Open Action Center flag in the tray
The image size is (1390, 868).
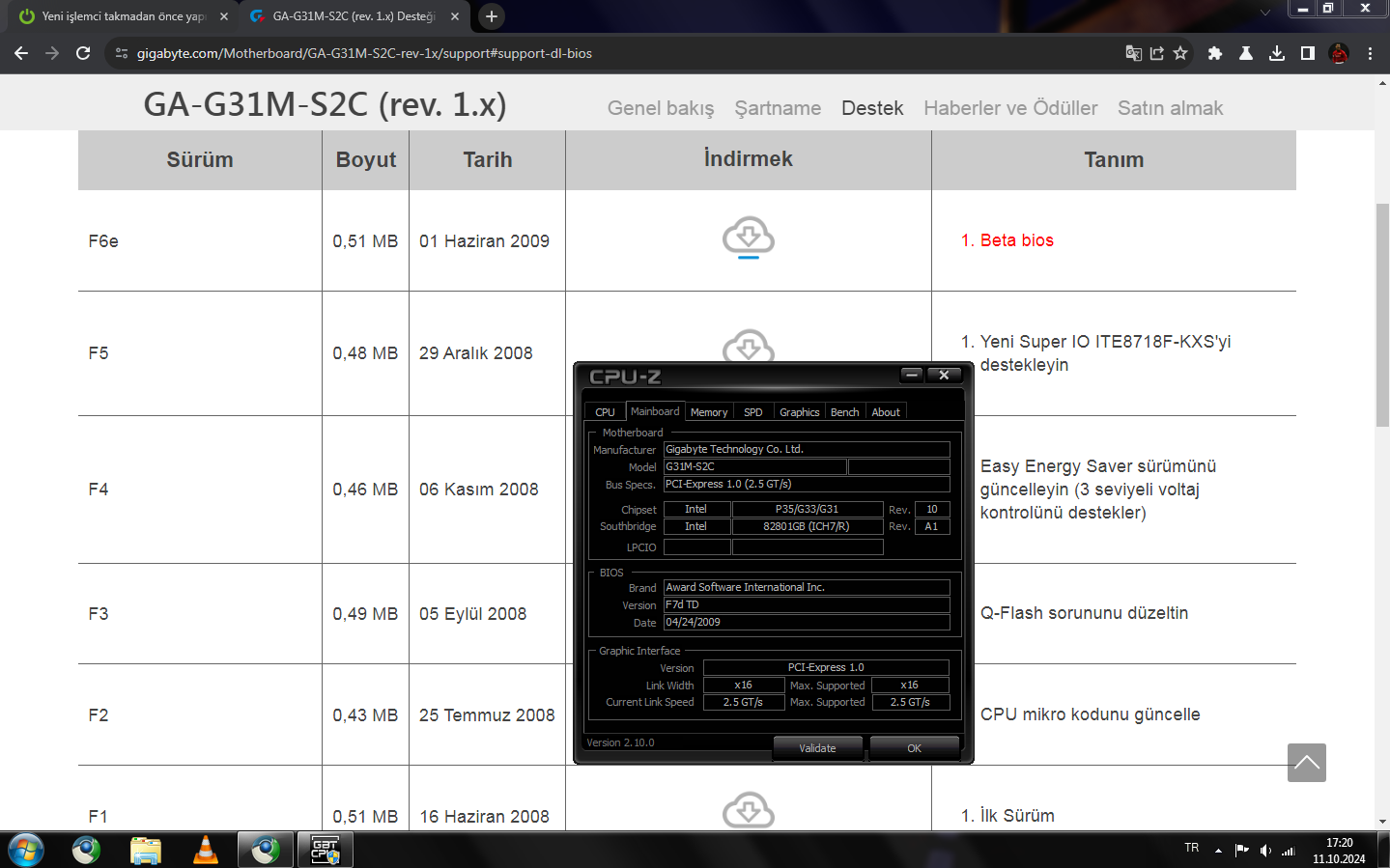click(1242, 851)
